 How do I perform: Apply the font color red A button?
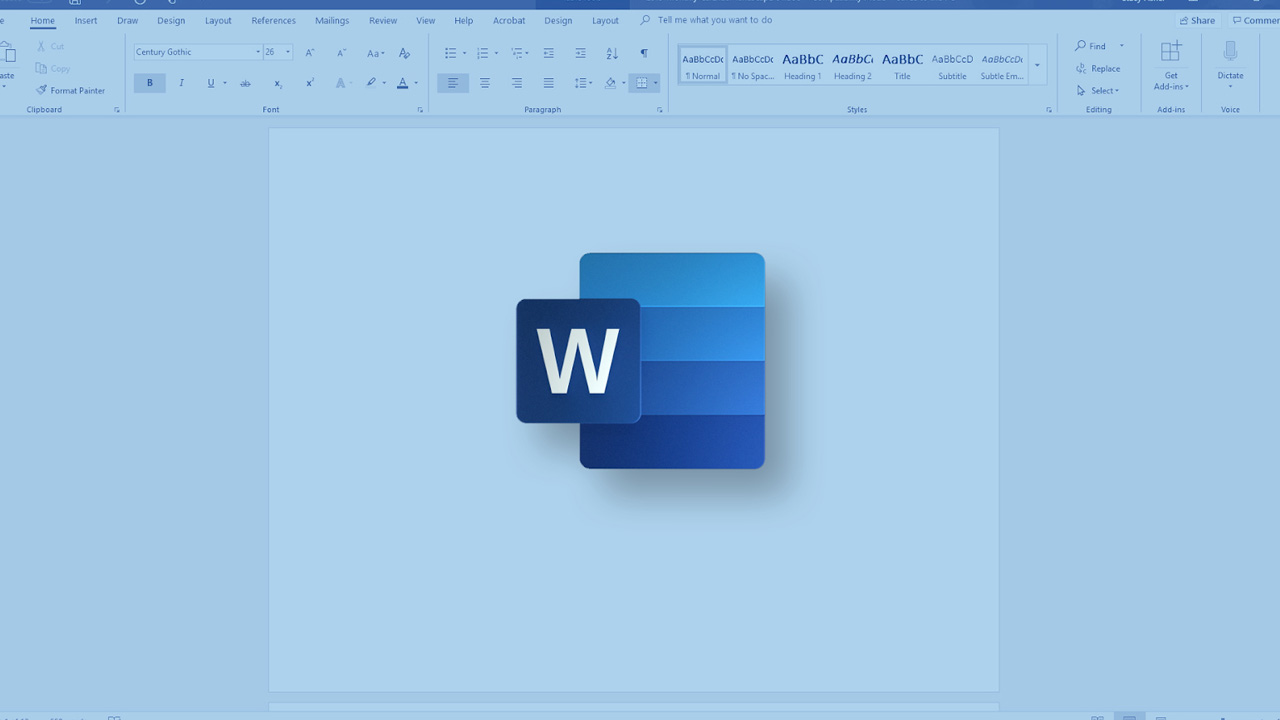[403, 83]
